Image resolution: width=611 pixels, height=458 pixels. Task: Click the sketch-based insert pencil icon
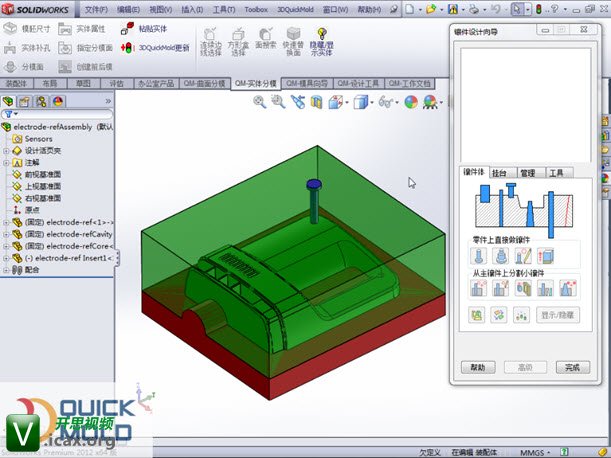click(523, 256)
